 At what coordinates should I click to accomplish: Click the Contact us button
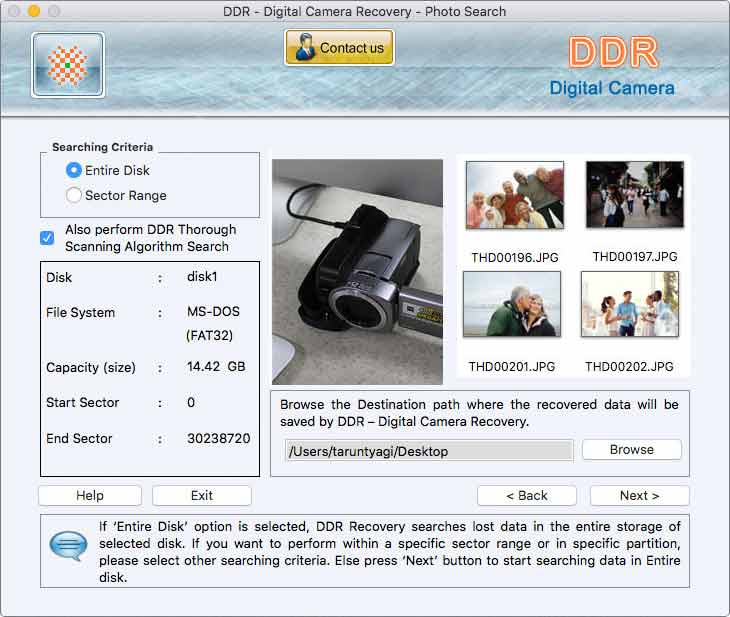click(x=339, y=47)
